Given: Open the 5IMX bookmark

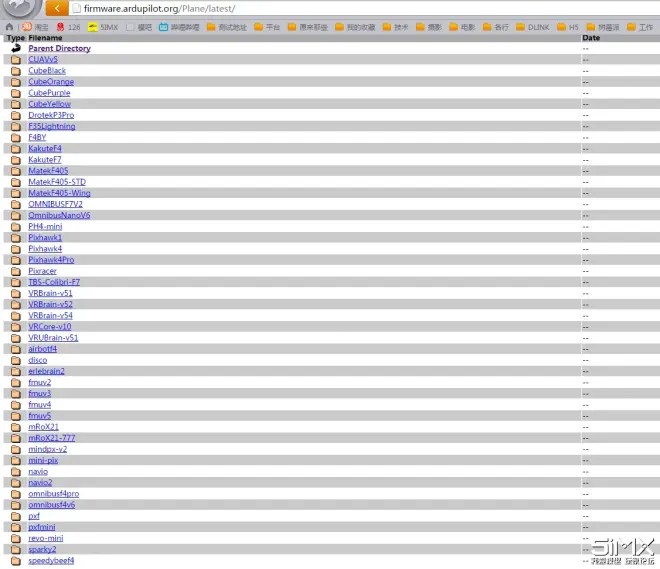Looking at the screenshot, I should coord(103,27).
